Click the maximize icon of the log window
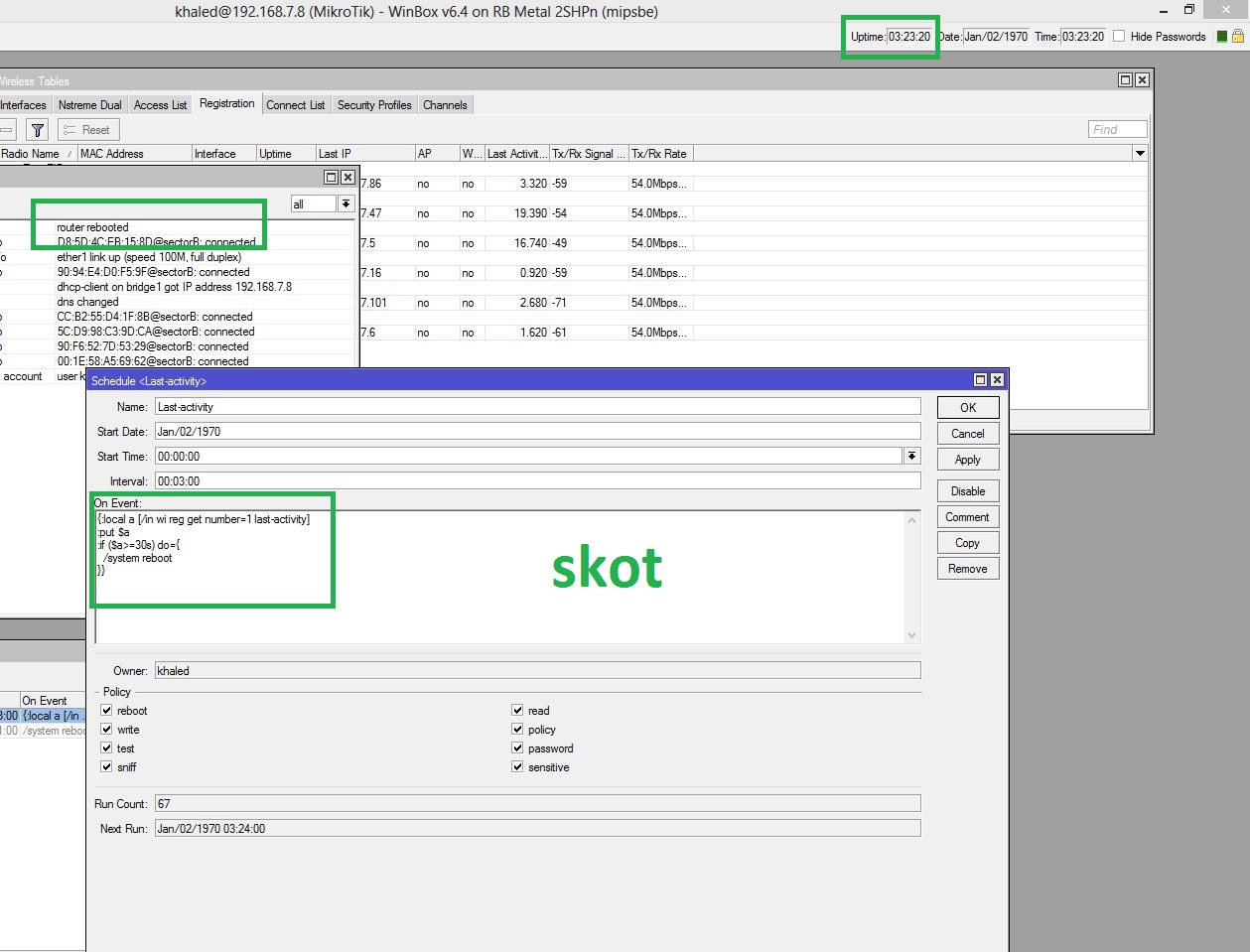Image resolution: width=1250 pixels, height=952 pixels. [x=331, y=177]
